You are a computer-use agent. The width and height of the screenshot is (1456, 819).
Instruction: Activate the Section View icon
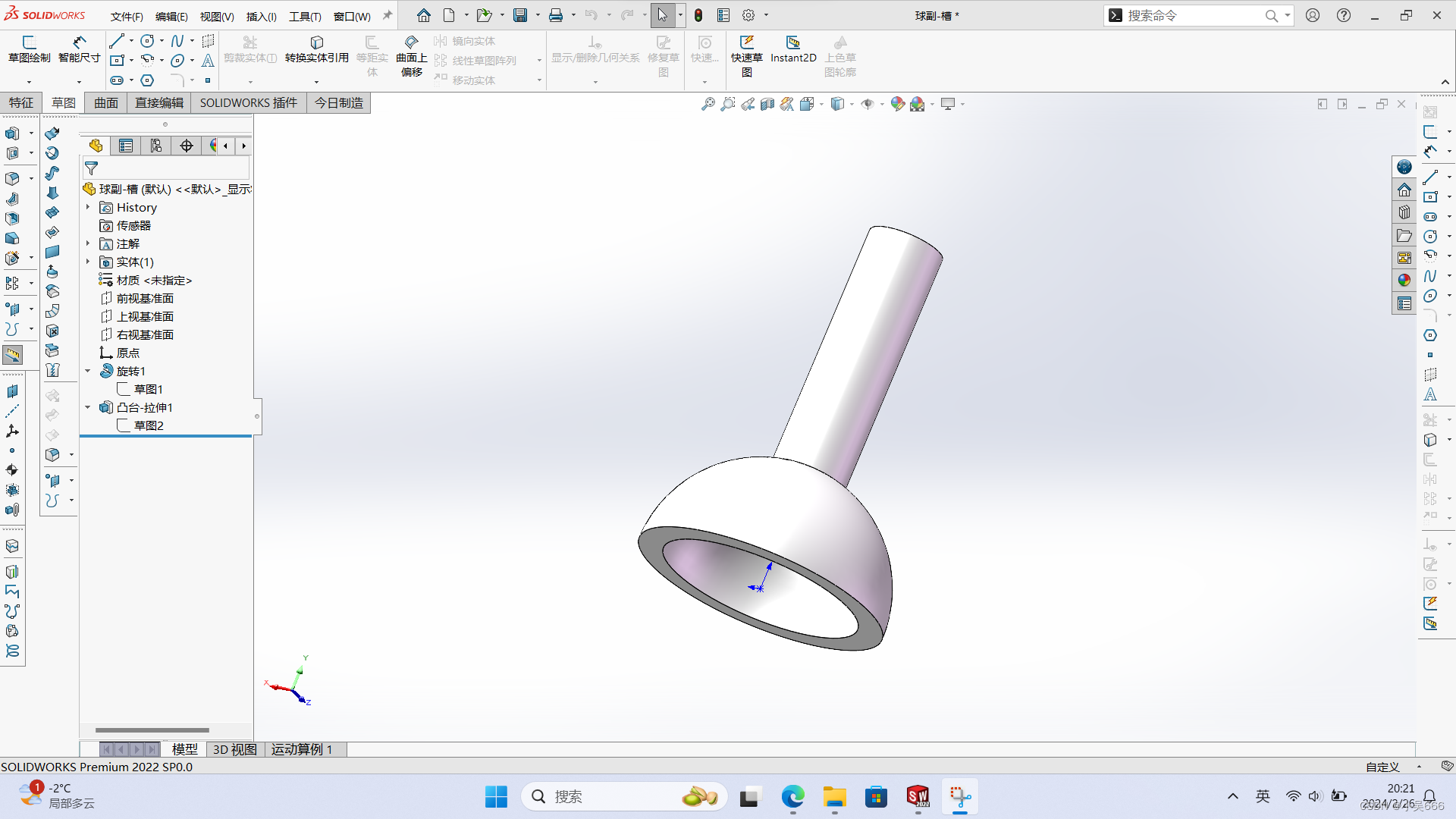[767, 104]
